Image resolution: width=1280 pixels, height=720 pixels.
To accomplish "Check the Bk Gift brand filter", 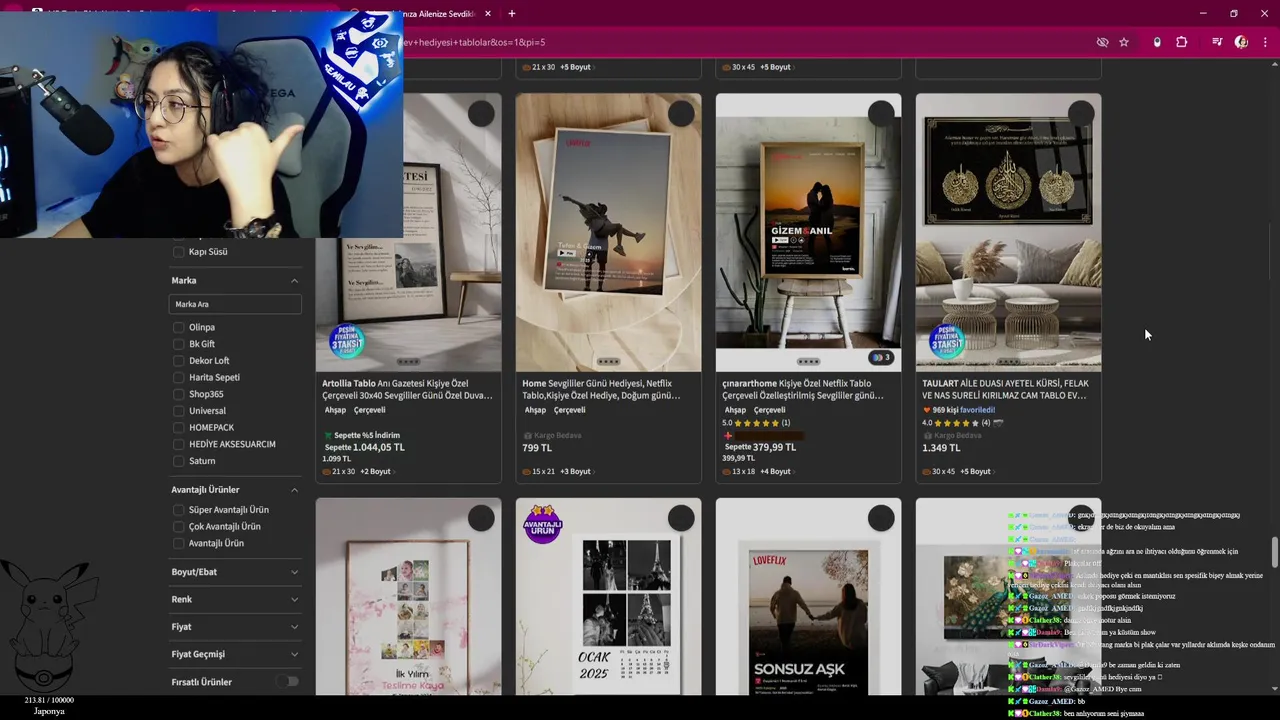I will pos(179,344).
